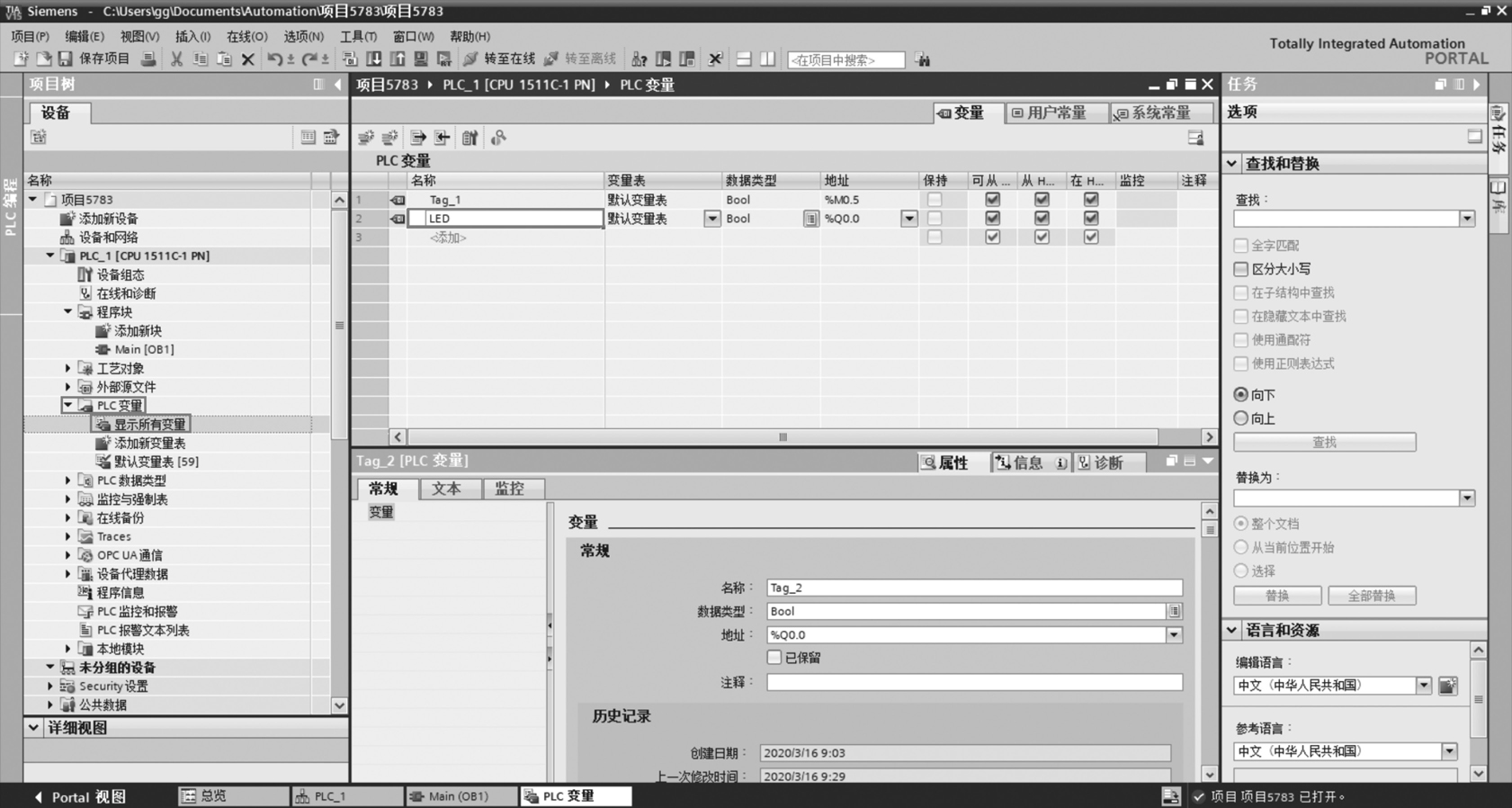Screen dimensions: 1512x808
Task: Select the 向下 search direction radio
Action: tap(1241, 395)
